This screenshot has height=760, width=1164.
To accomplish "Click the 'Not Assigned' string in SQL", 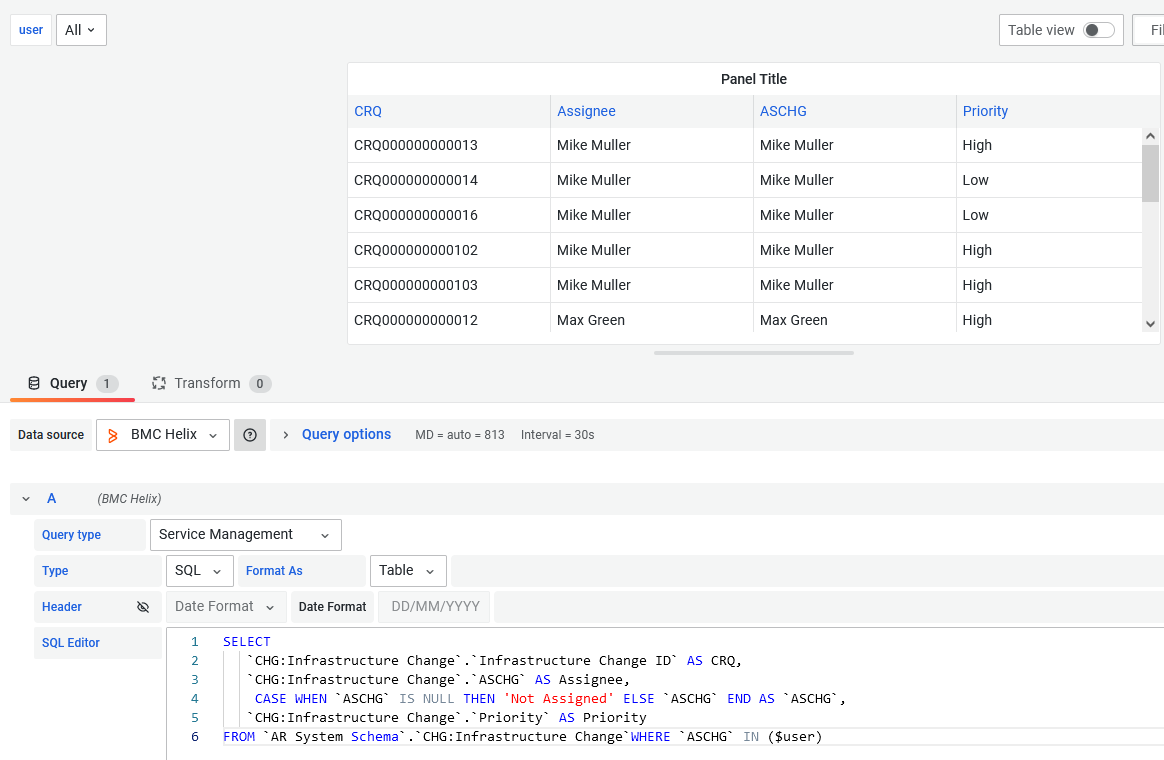I will [558, 698].
